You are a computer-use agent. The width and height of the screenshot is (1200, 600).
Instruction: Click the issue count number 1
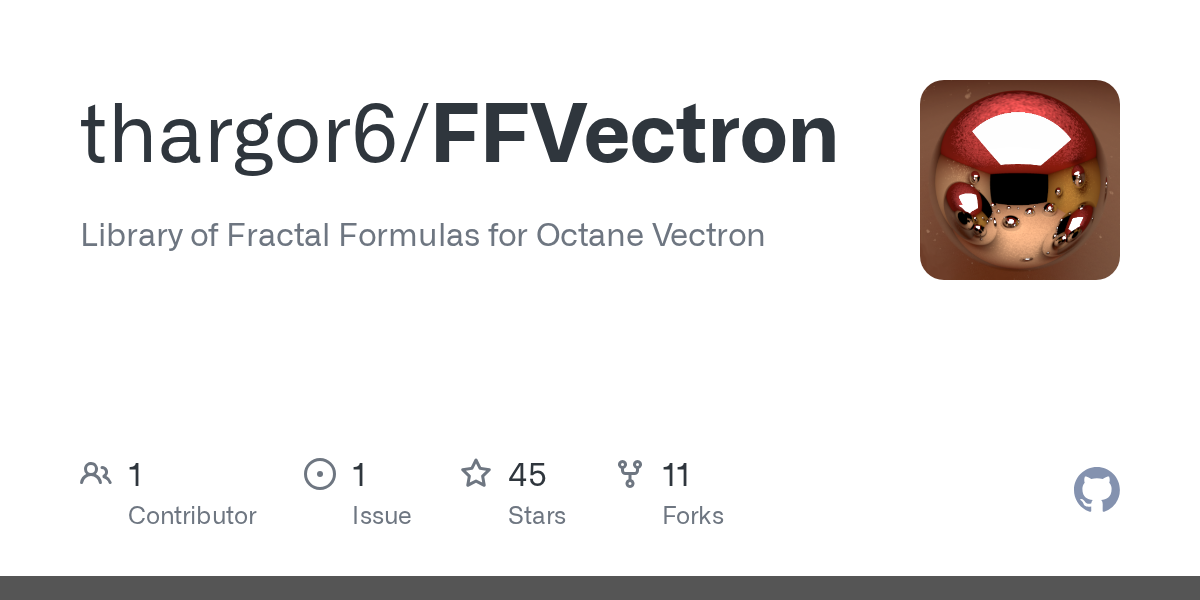coord(359,475)
